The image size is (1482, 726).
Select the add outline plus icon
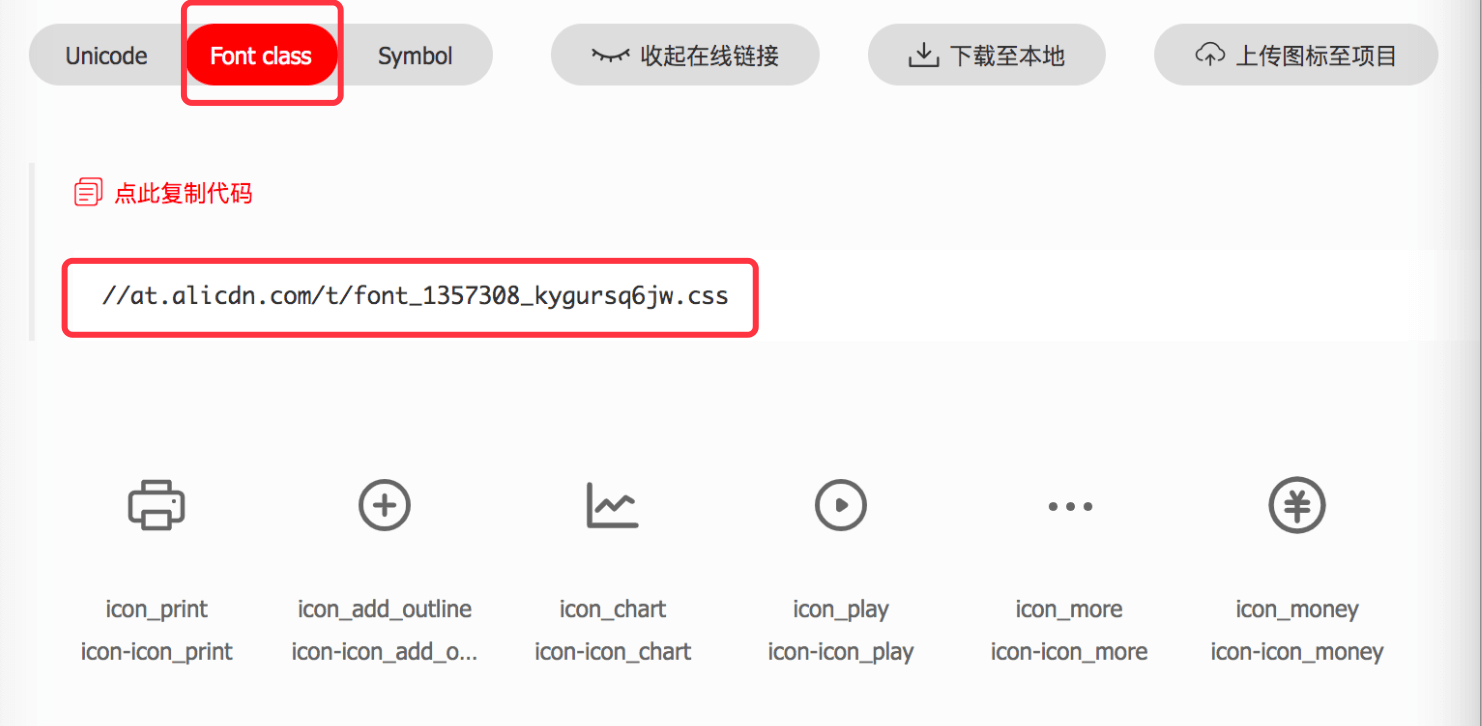tap(385, 505)
